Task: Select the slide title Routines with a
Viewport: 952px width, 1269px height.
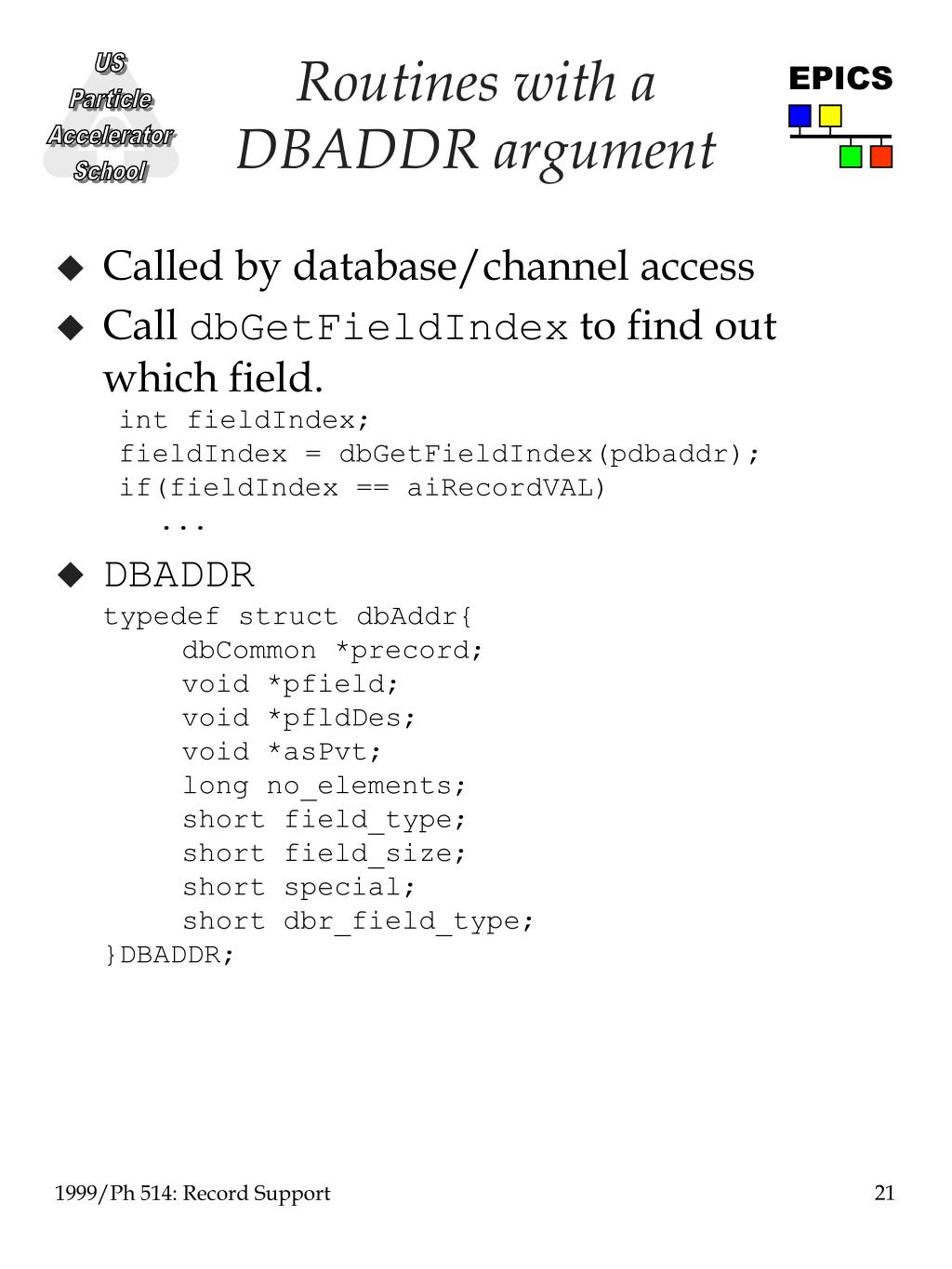Action: [x=476, y=82]
